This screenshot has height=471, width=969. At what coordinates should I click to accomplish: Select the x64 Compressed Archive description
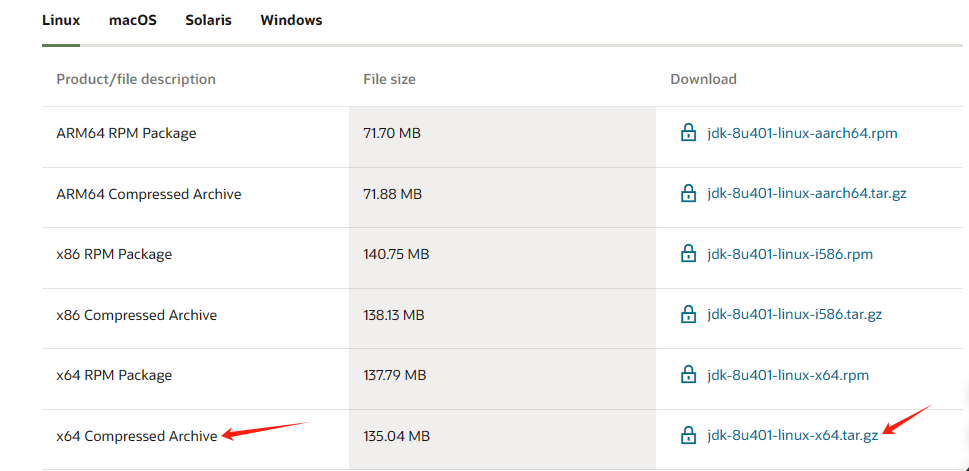click(x=137, y=436)
